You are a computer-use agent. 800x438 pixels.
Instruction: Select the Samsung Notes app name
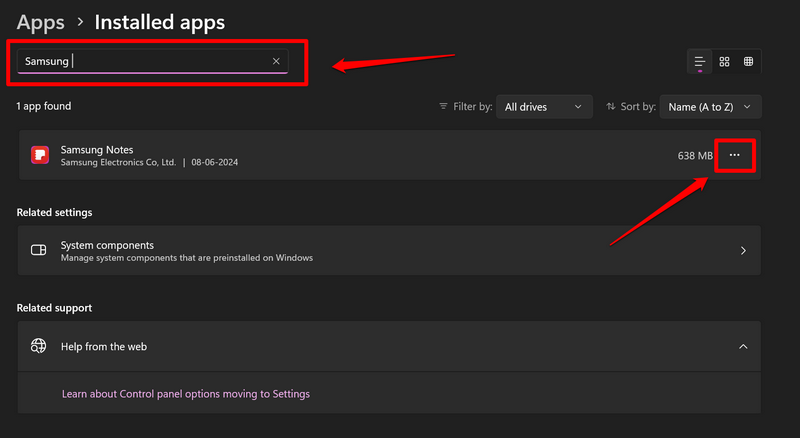click(x=97, y=149)
